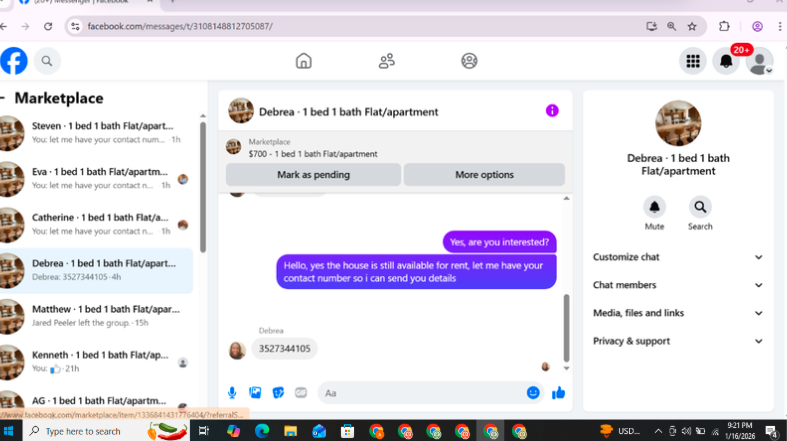Select Debrea's conversation in the list

96,270
